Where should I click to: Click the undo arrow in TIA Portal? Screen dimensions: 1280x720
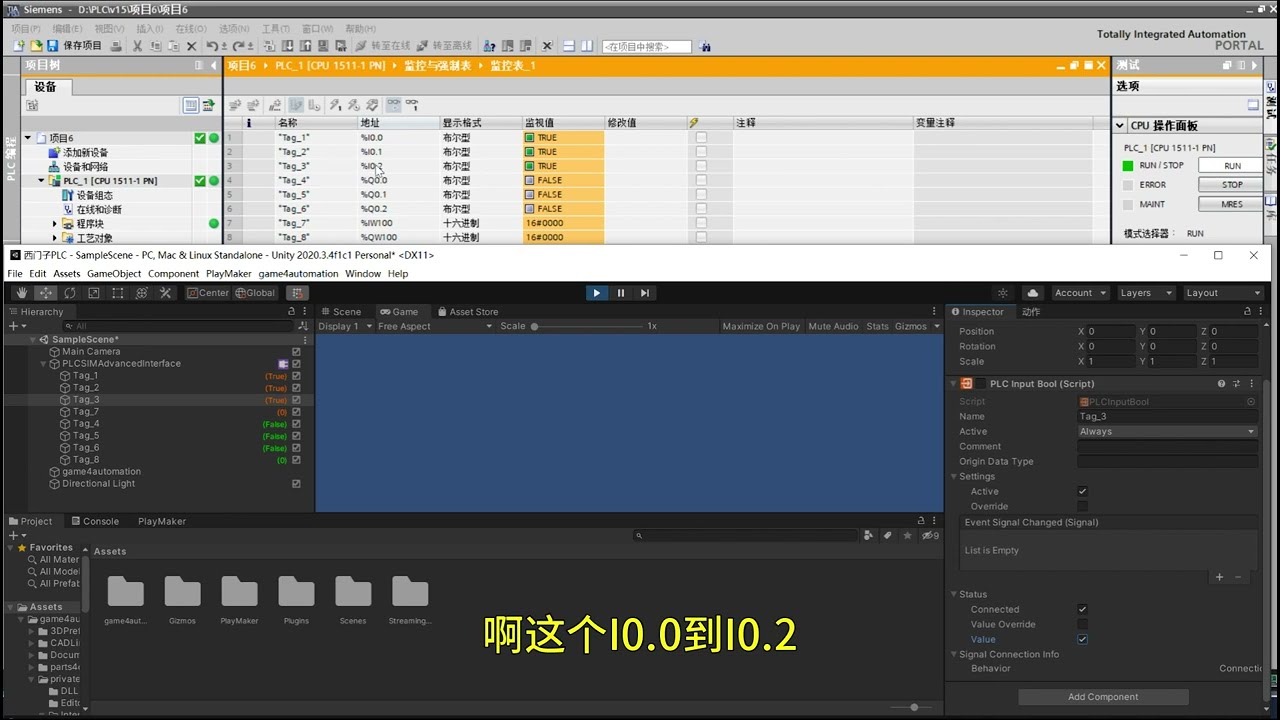click(x=212, y=46)
